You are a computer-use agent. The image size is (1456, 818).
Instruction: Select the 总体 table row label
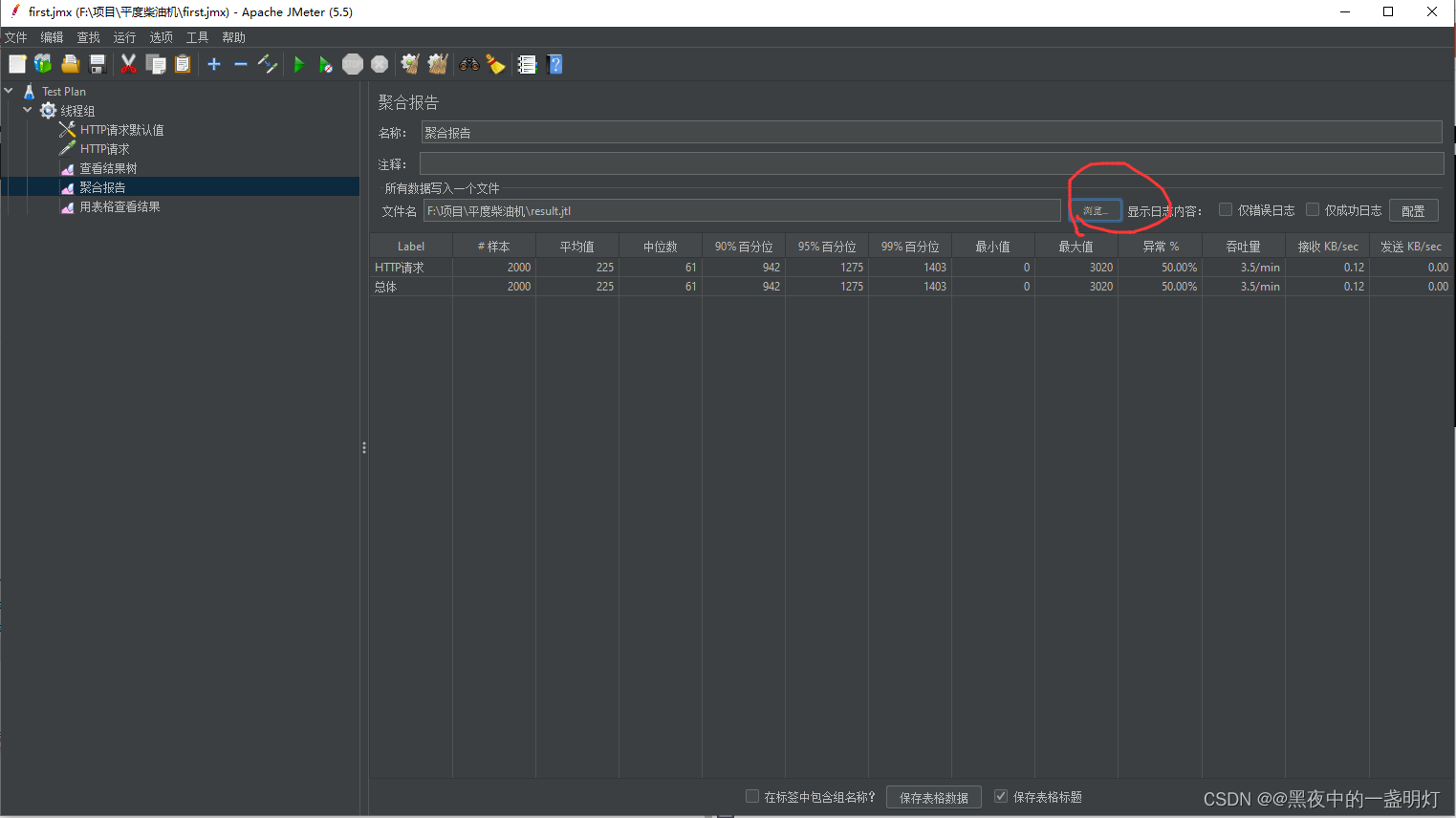(385, 287)
